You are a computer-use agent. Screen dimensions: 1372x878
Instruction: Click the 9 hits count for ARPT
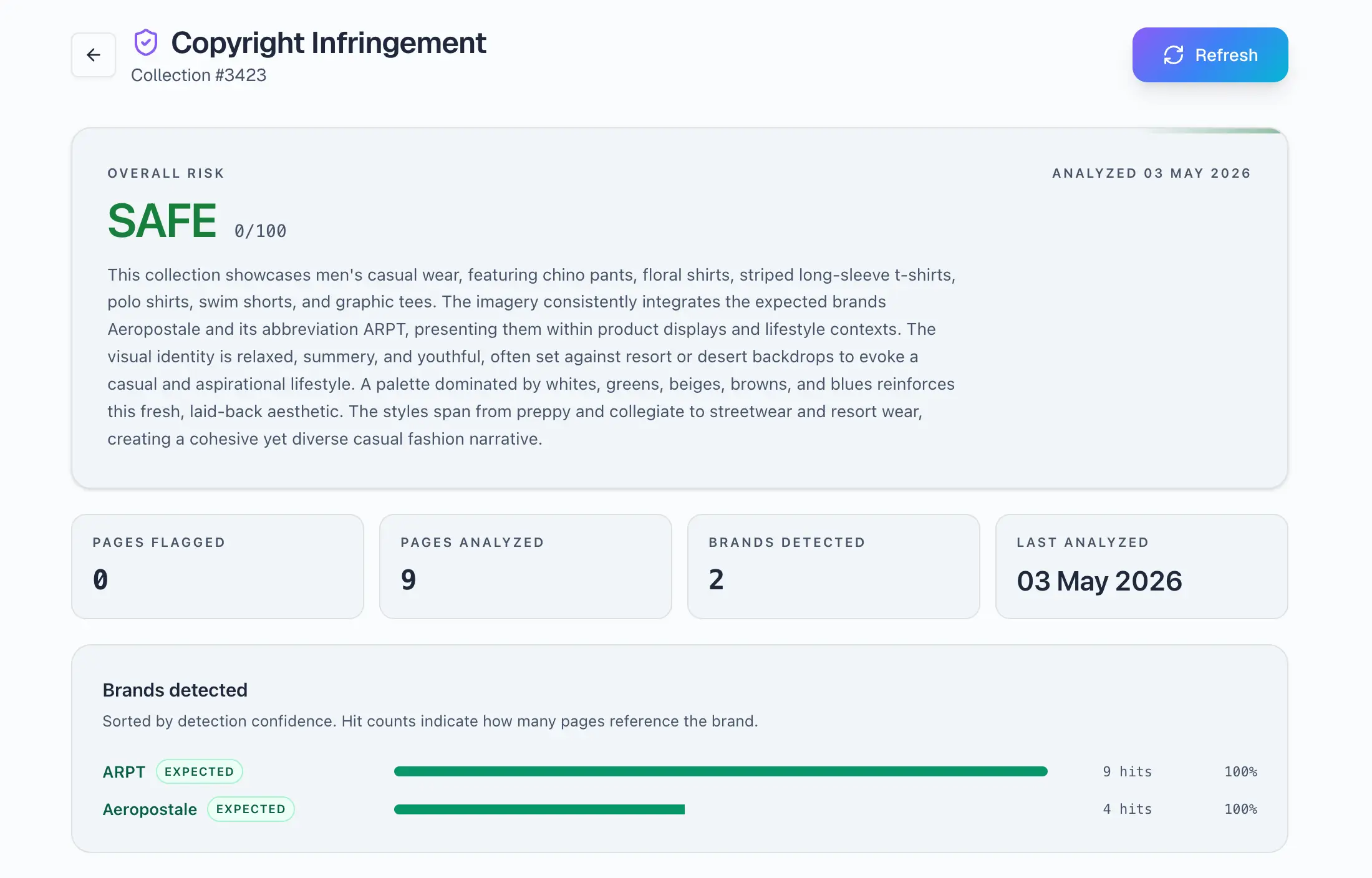1127,772
